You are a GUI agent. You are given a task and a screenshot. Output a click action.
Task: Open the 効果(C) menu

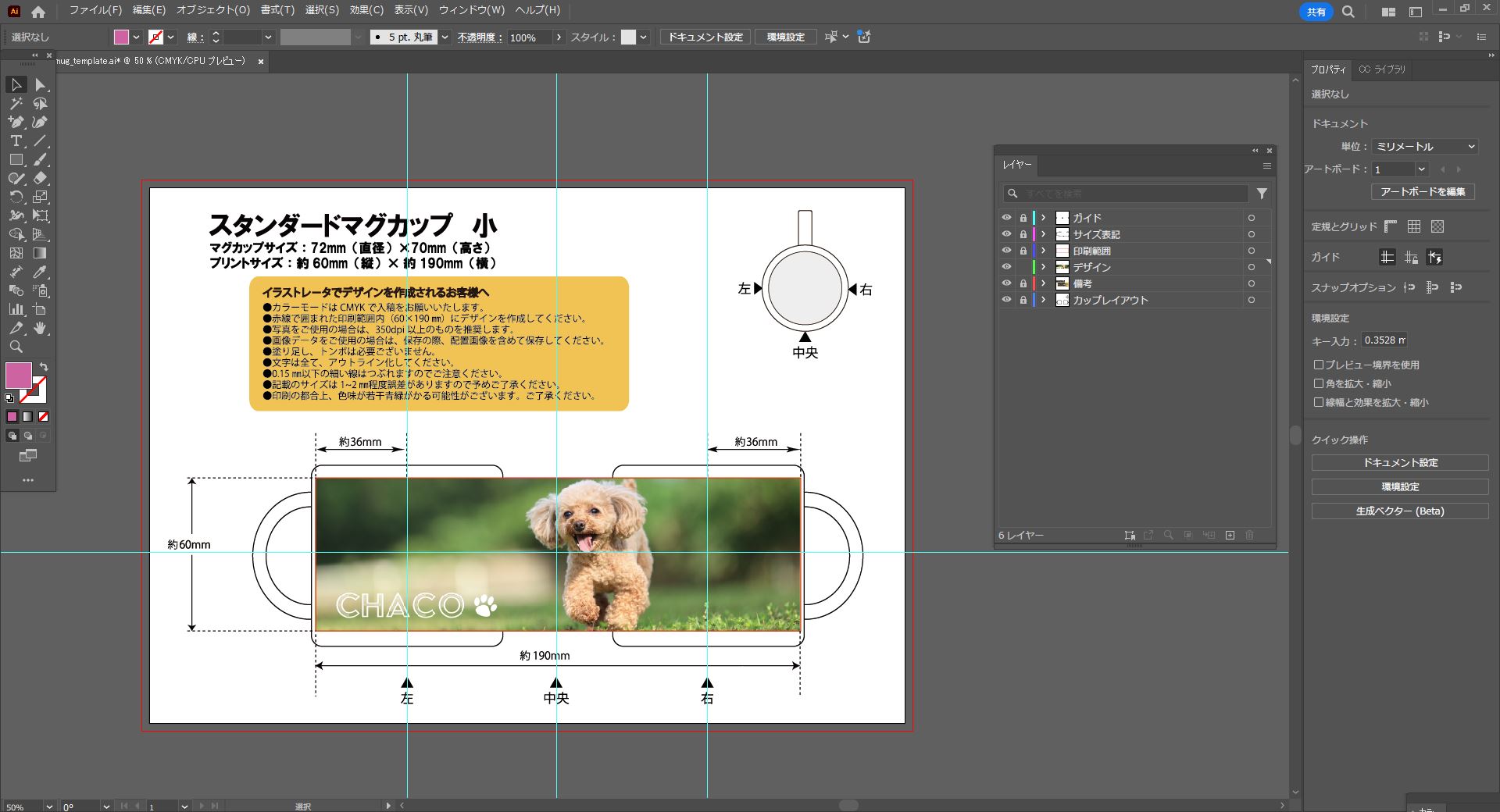(x=366, y=10)
